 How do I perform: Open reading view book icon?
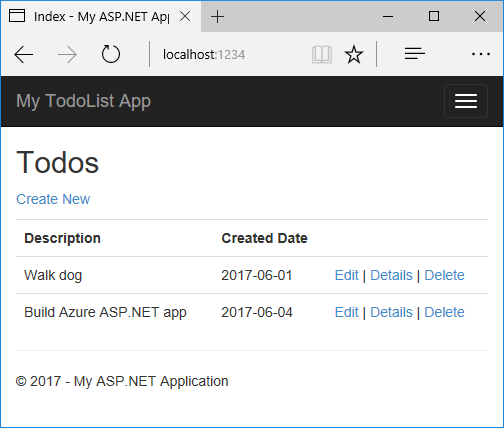point(322,54)
